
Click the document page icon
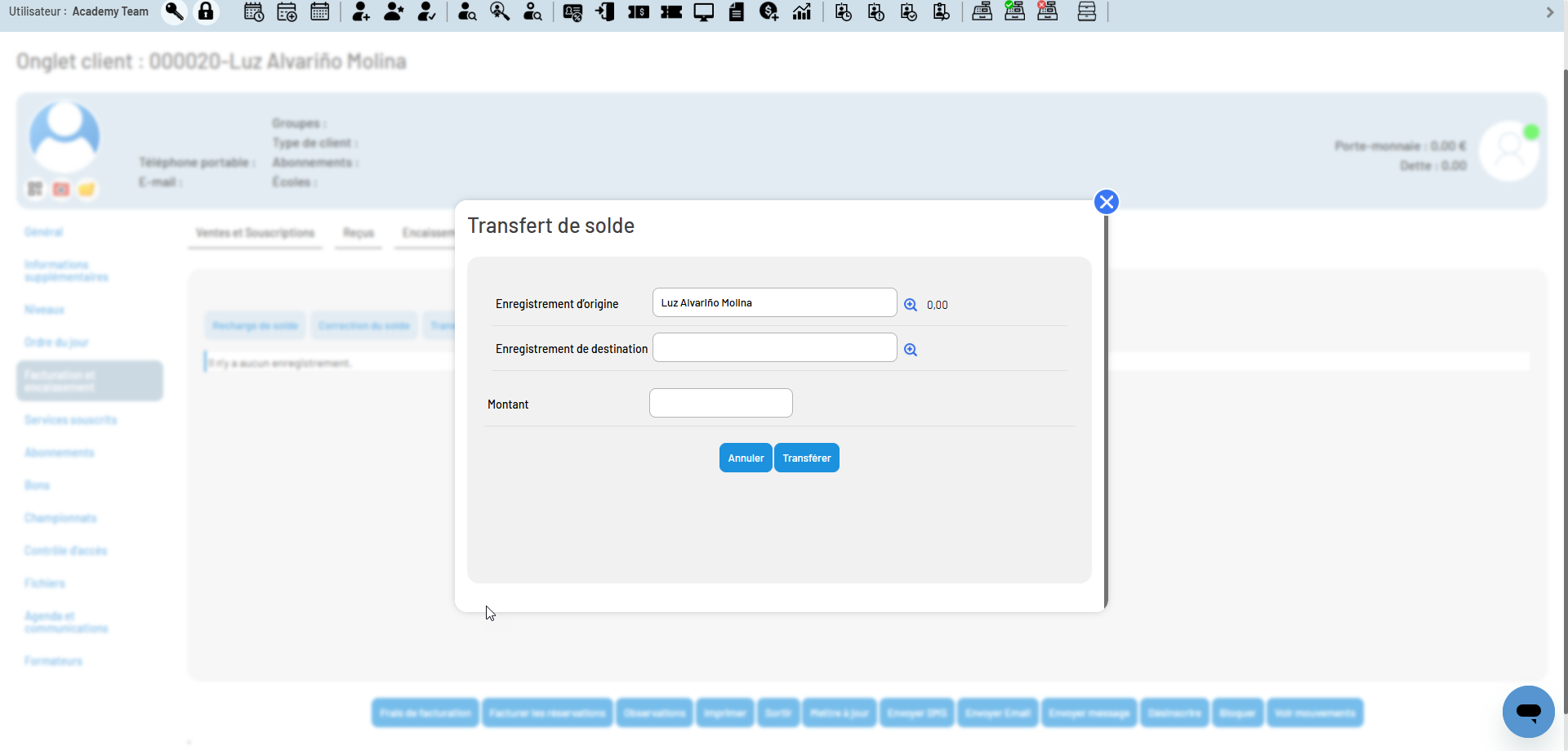click(x=737, y=11)
